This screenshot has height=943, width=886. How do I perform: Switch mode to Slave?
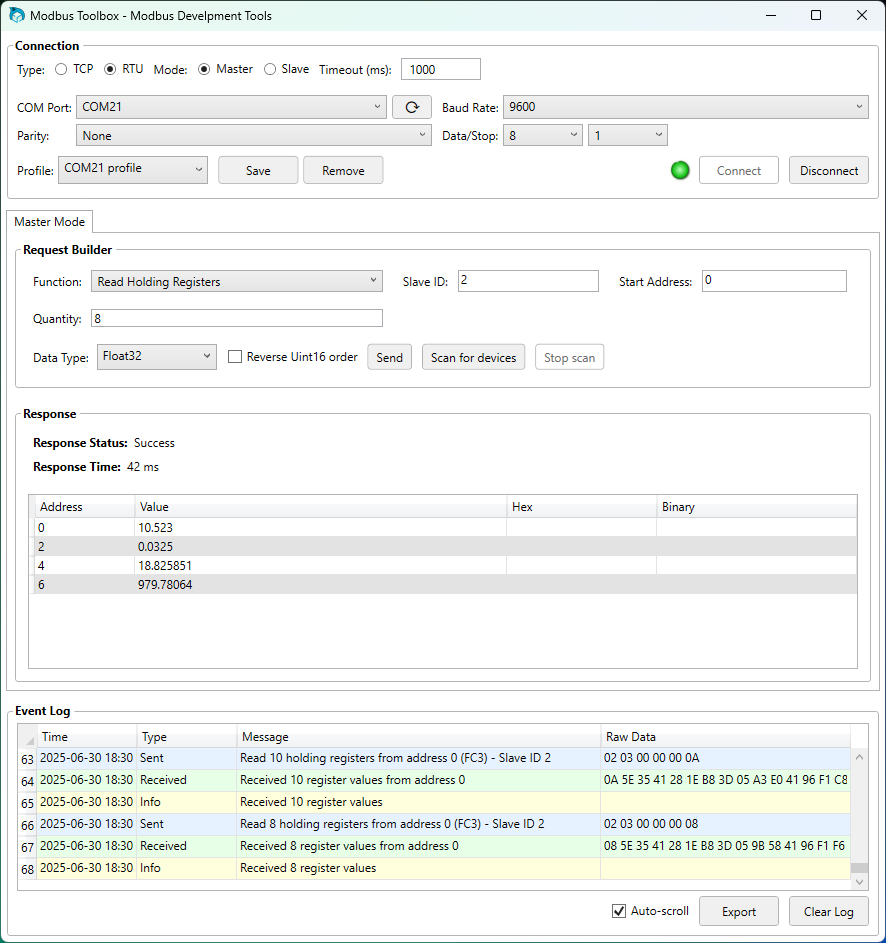(269, 69)
